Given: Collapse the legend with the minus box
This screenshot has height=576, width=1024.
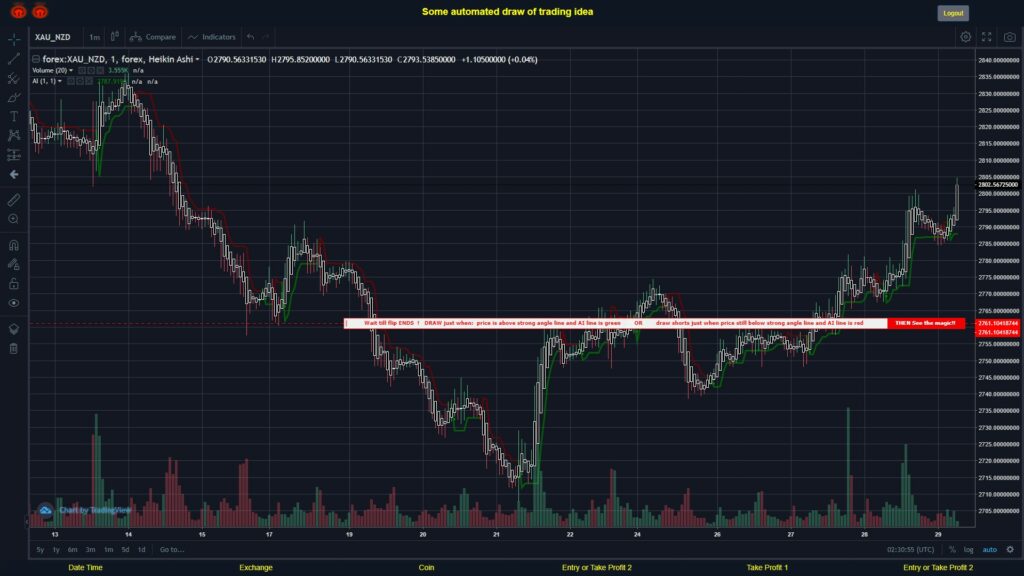Looking at the screenshot, I should (x=36, y=59).
